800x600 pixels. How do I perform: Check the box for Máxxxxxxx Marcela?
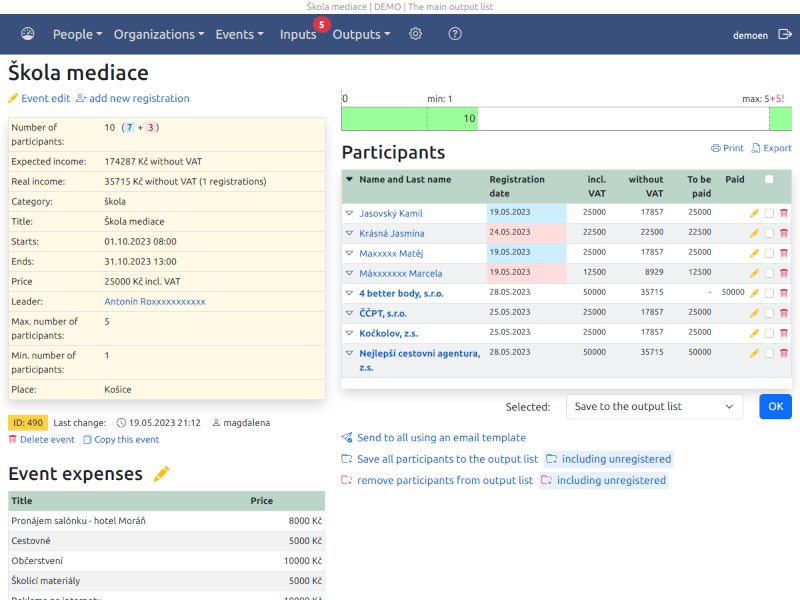tap(769, 273)
